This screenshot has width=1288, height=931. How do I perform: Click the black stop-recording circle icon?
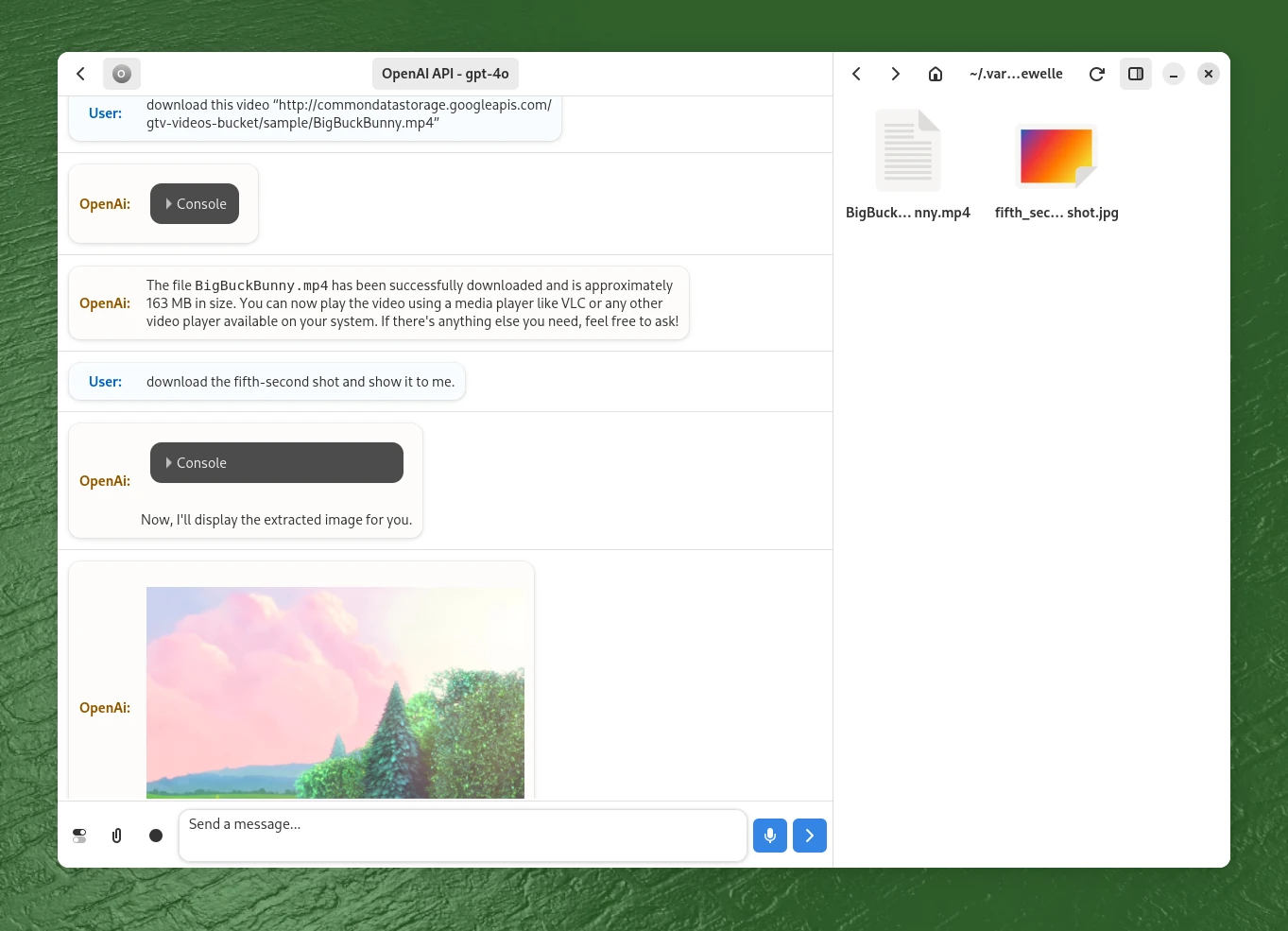click(156, 836)
